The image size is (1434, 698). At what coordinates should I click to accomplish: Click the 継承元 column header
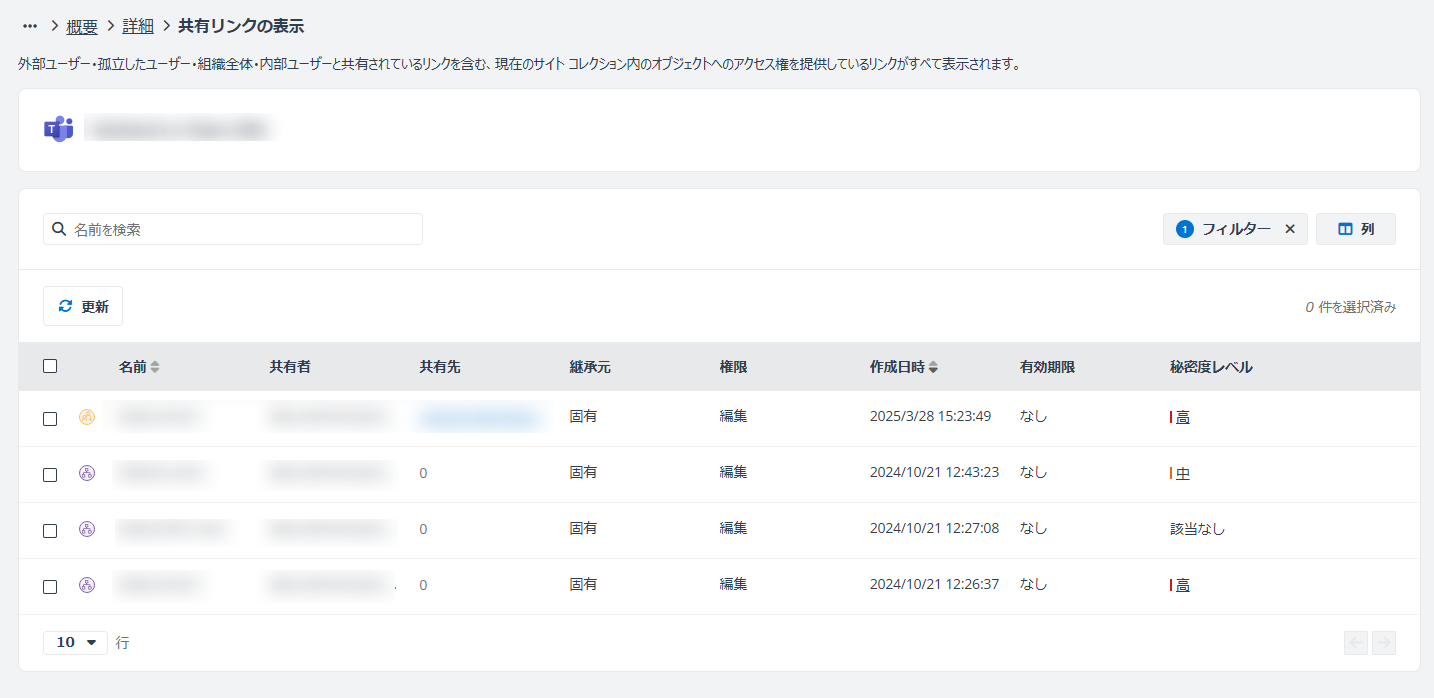click(590, 367)
